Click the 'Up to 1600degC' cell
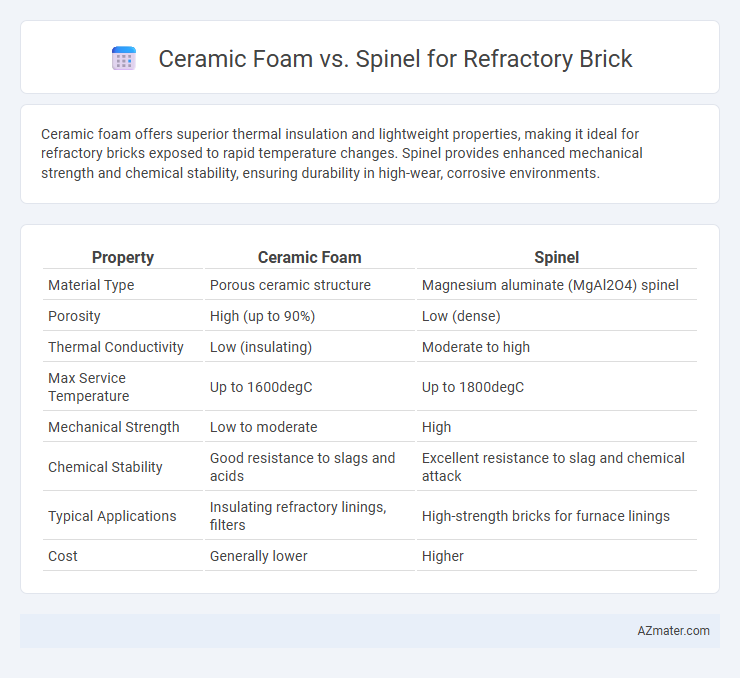 pyautogui.click(x=261, y=387)
